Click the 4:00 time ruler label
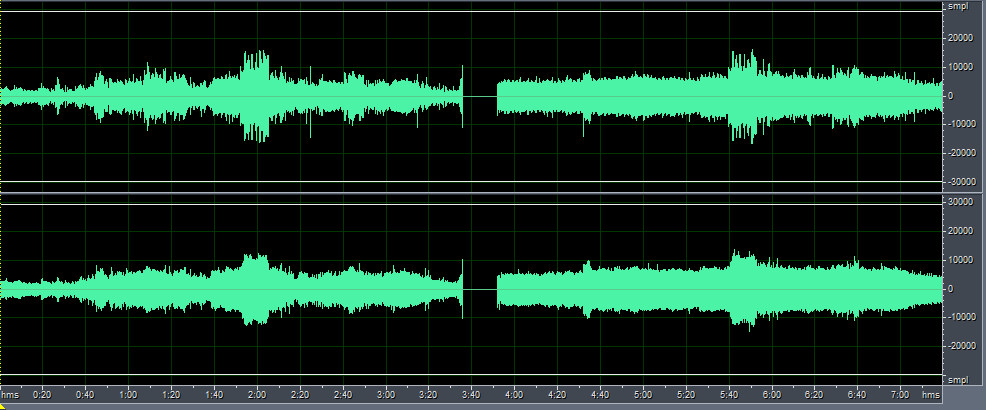Viewport: 986px width, 410px height. (x=514, y=395)
